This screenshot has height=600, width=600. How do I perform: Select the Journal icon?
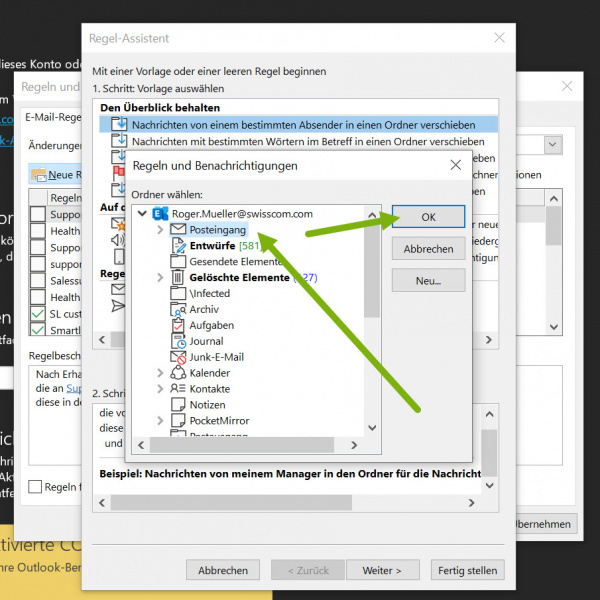178,341
